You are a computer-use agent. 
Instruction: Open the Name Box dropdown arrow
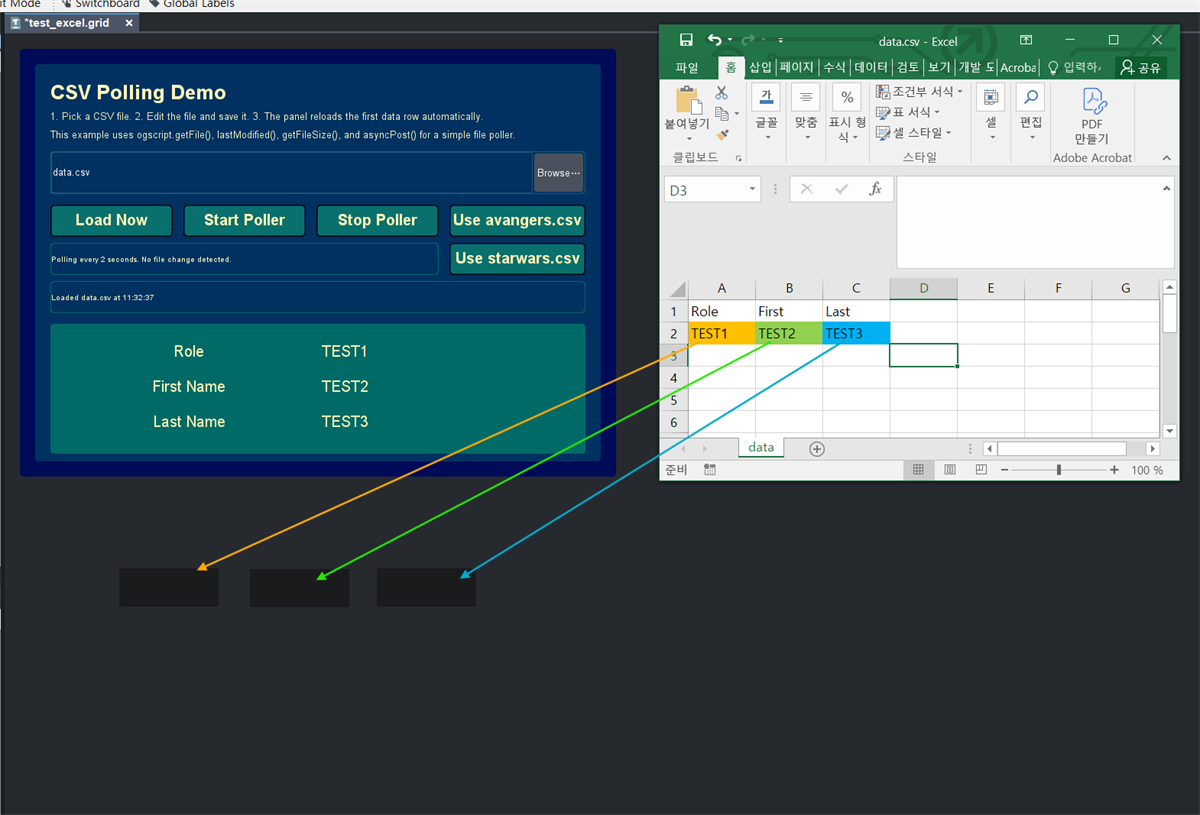click(753, 189)
